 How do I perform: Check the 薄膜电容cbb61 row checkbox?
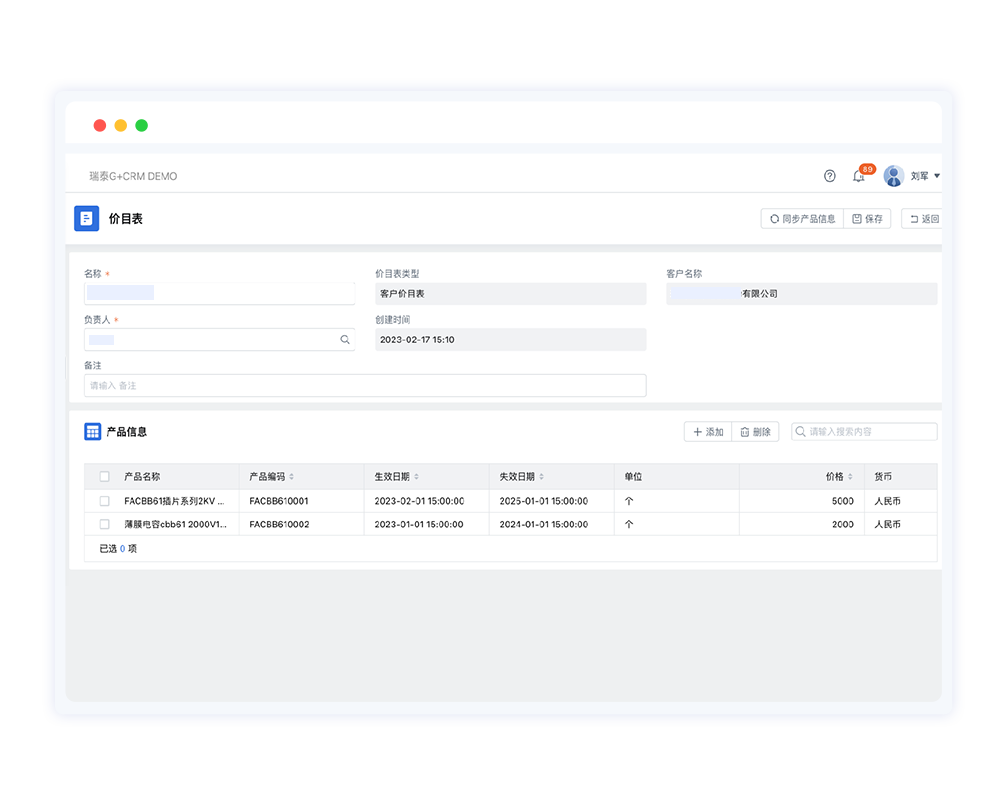(105, 524)
